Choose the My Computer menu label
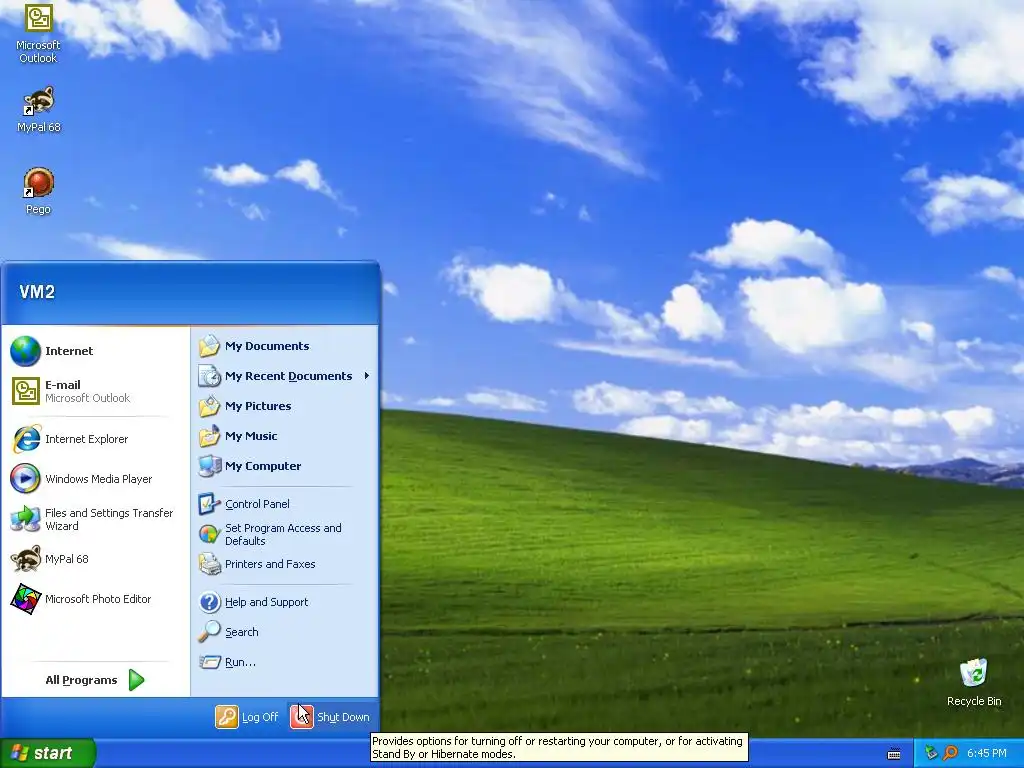The image size is (1024, 768). [x=263, y=466]
